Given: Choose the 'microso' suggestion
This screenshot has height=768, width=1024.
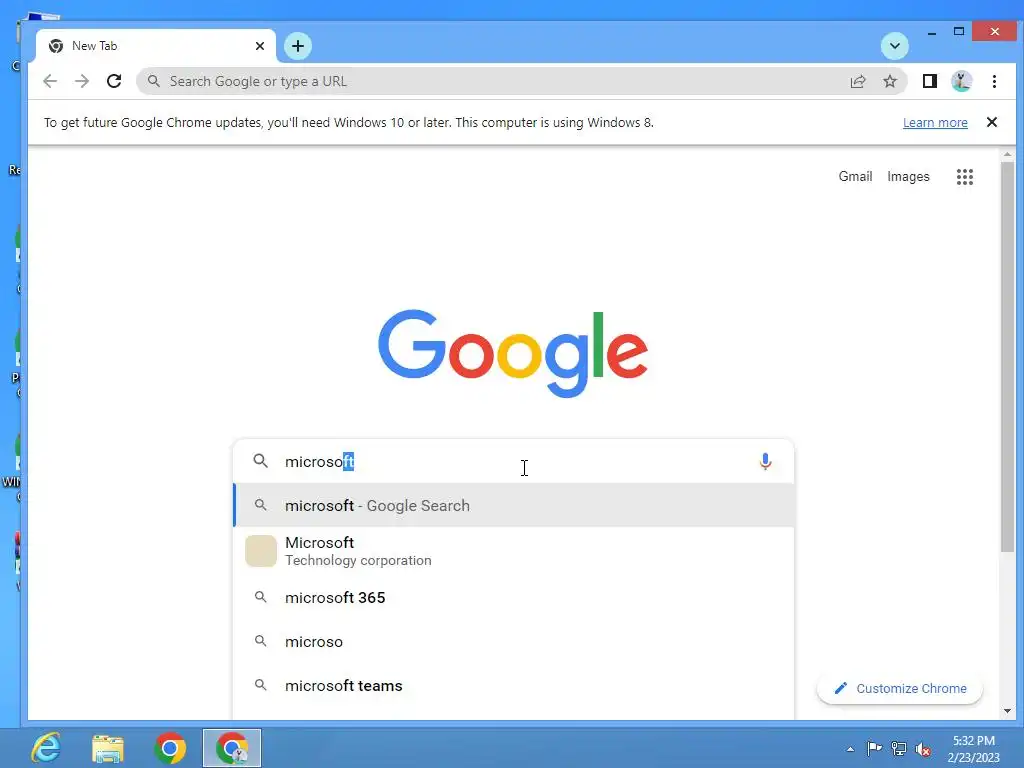Looking at the screenshot, I should 514,641.
